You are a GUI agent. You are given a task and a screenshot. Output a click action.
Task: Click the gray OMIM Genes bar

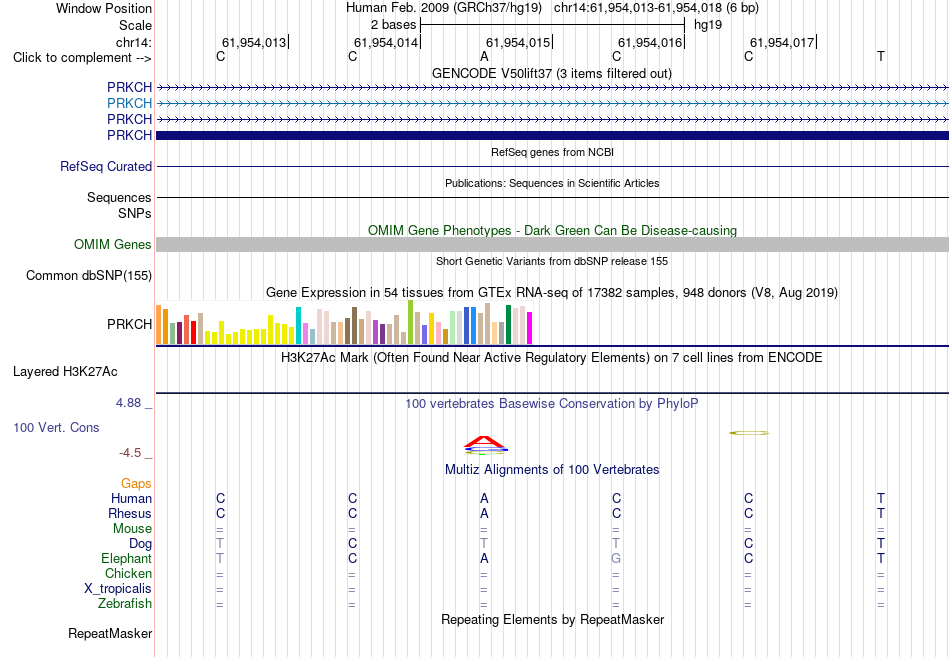point(552,244)
